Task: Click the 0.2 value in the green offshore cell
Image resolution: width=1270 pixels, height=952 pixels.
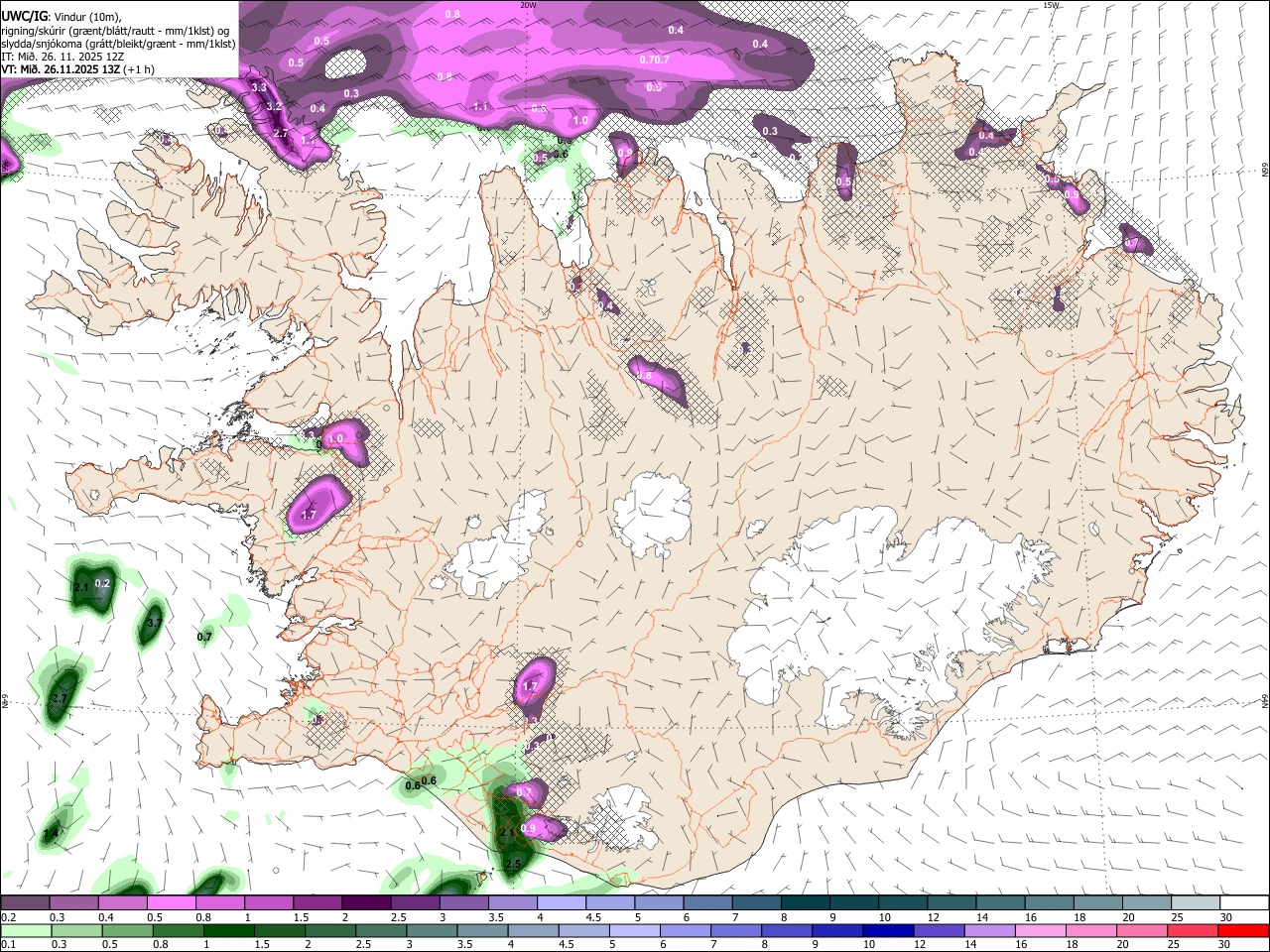Action: point(102,584)
